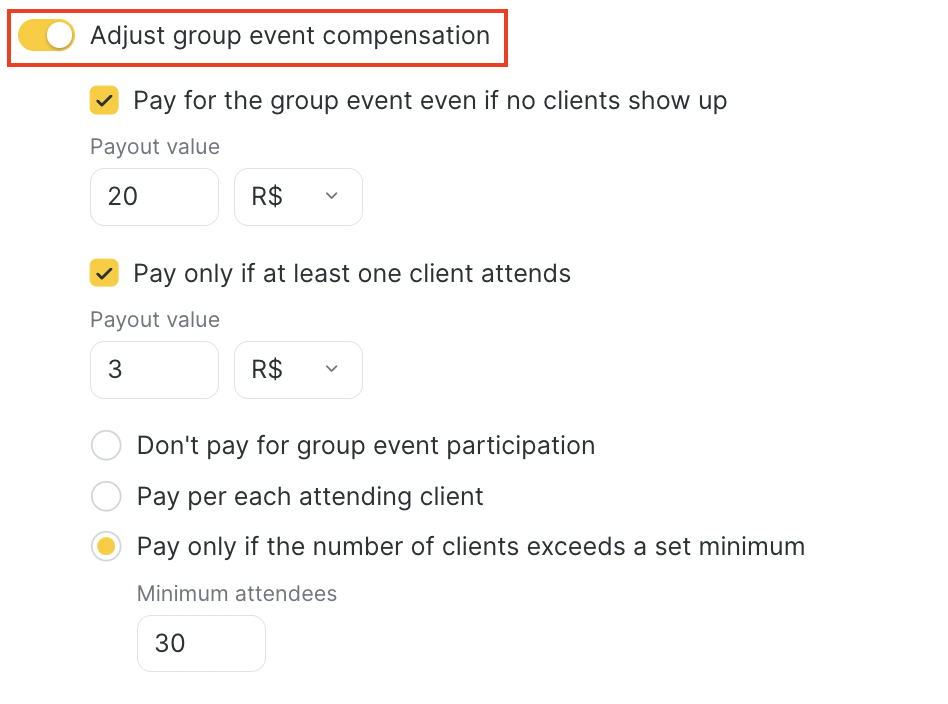Viewport: 948px width, 704px height.
Task: Click the chevron arrow in the first R$ dropdown
Action: (332, 197)
